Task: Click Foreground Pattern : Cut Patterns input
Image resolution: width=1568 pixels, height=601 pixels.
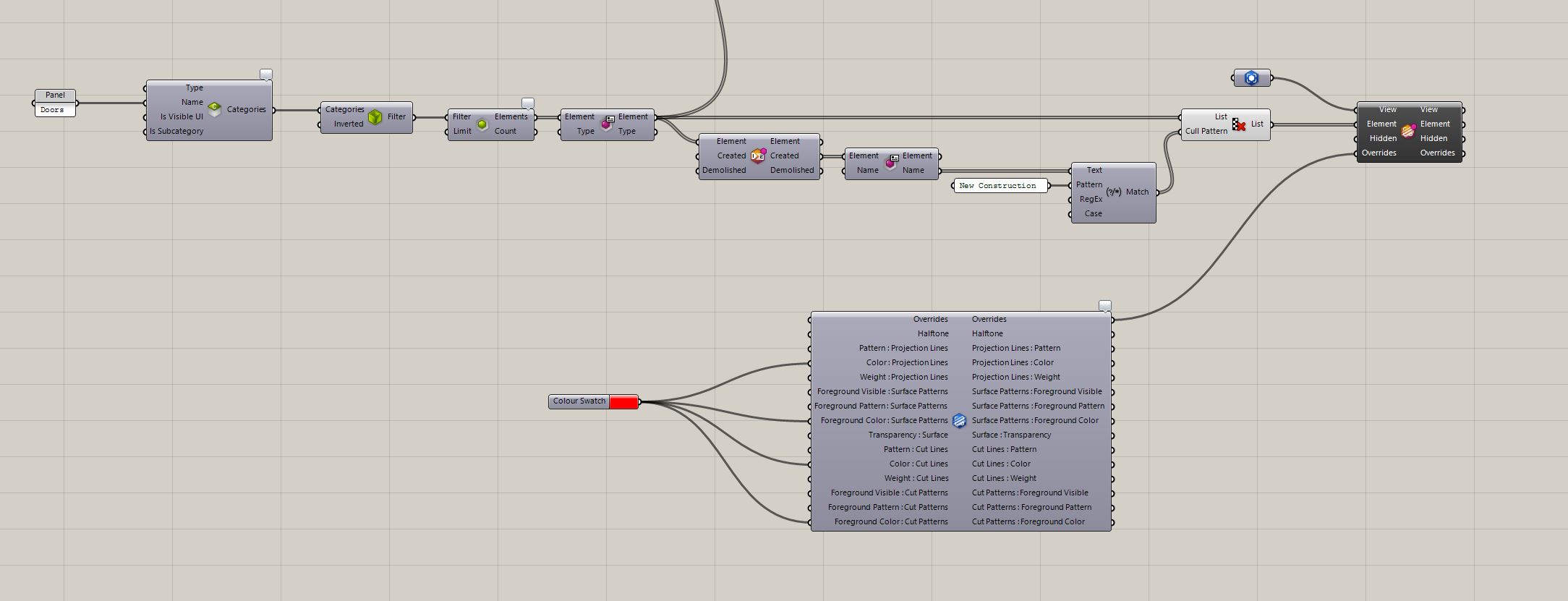Action: point(888,507)
